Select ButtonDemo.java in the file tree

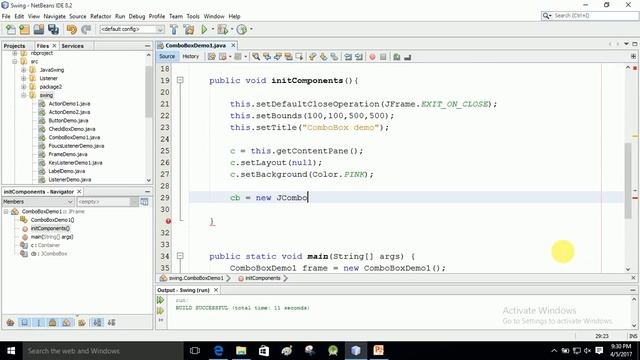click(68, 120)
